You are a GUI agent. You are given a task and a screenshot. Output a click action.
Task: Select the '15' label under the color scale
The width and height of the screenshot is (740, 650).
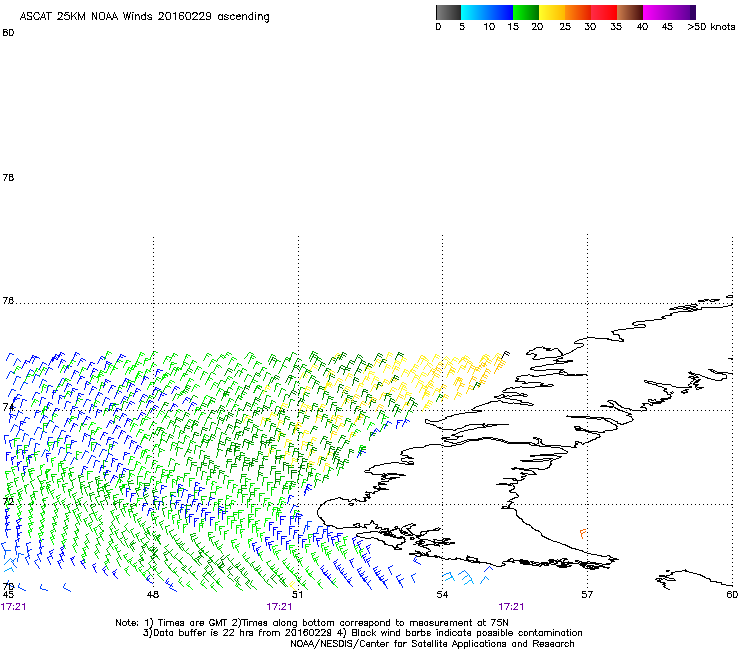tap(513, 27)
